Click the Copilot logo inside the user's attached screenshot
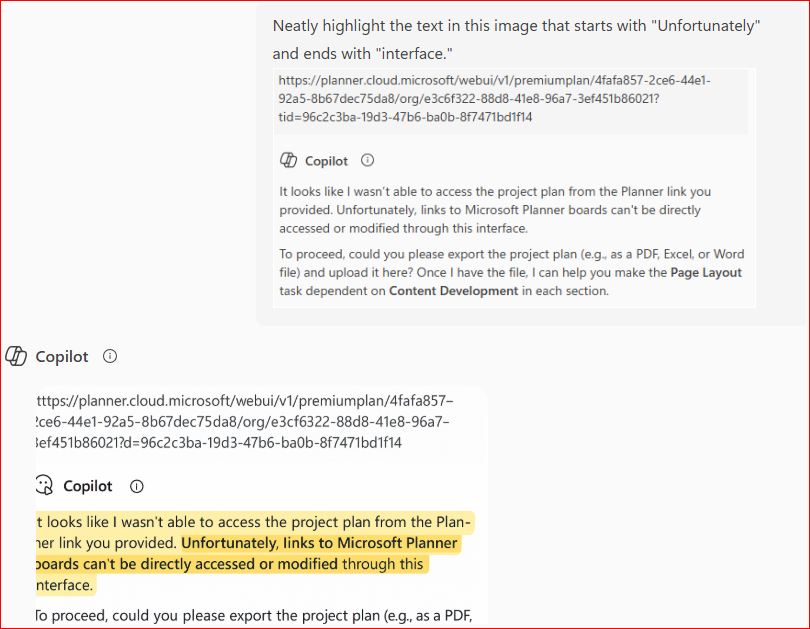The width and height of the screenshot is (810, 629). coord(288,161)
